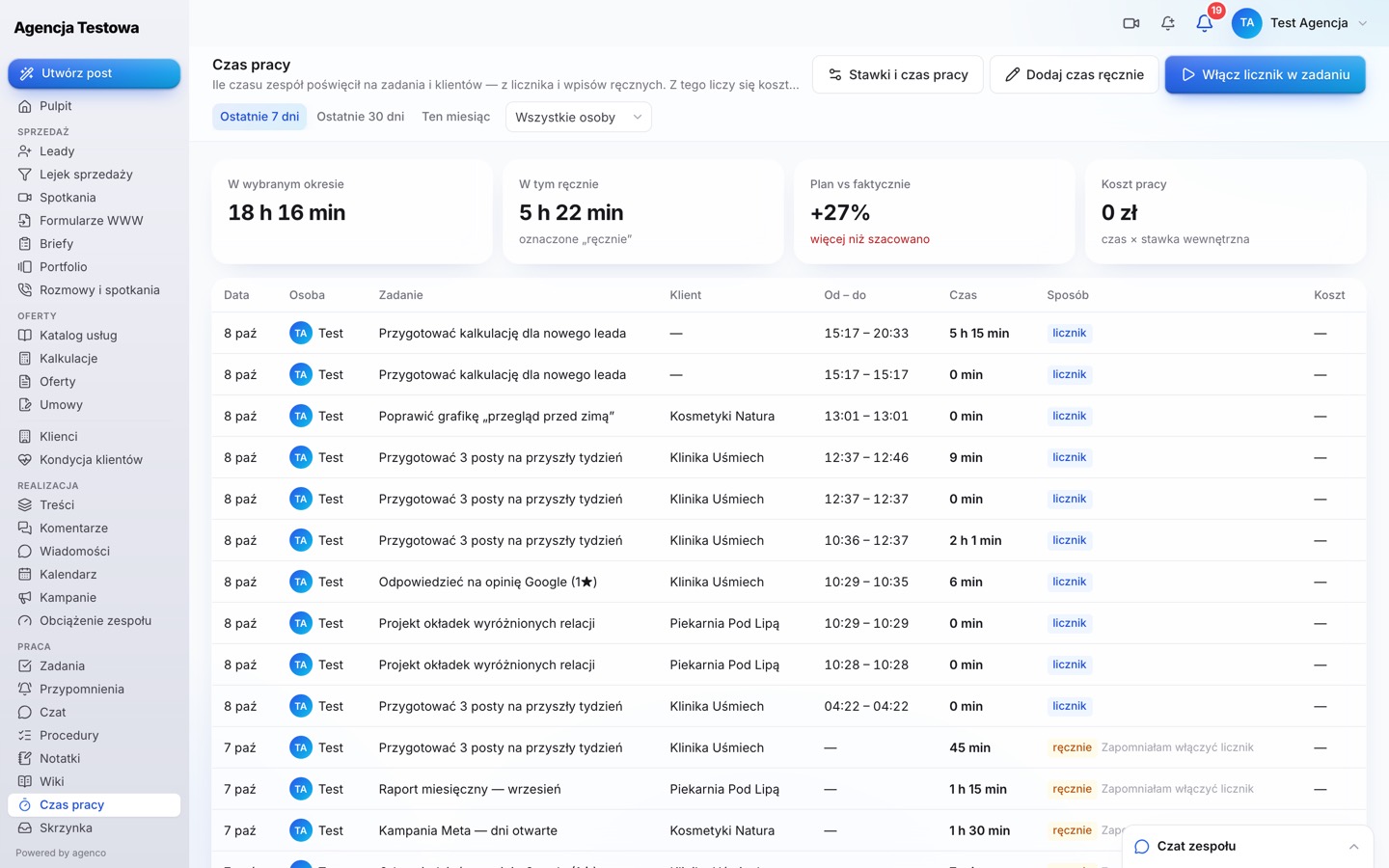The image size is (1389, 868).
Task: Open the Czat bubble icon in sidebar
Action: (x=25, y=713)
